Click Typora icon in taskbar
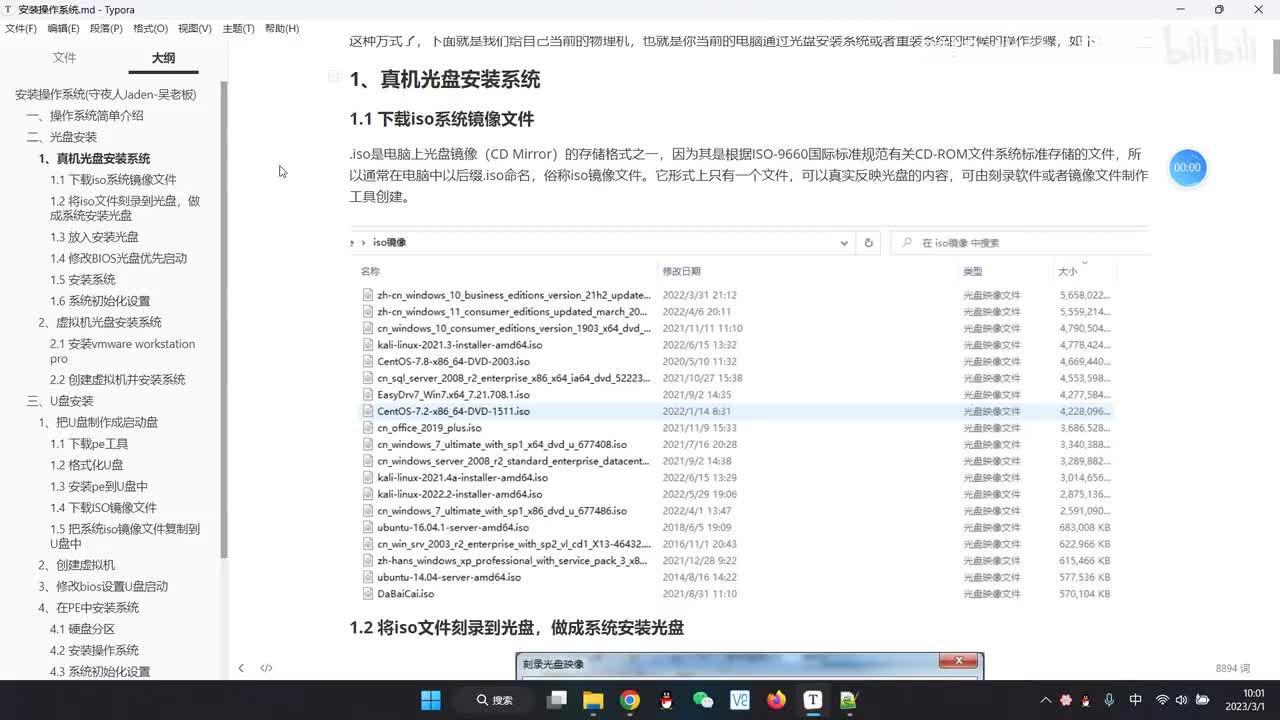This screenshot has height=720, width=1280. (x=813, y=700)
